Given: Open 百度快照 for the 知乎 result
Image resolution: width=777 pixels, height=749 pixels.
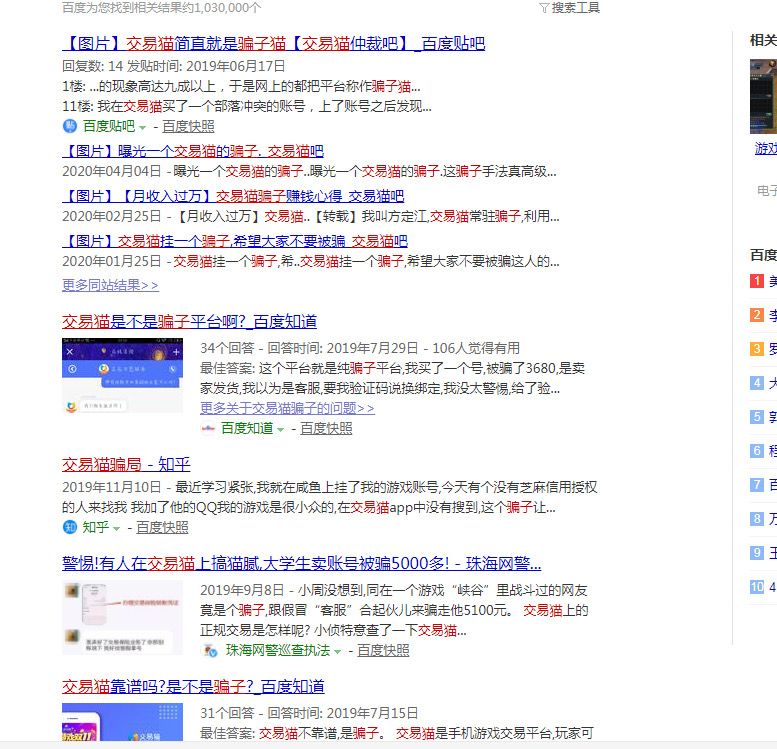Looking at the screenshot, I should click(x=163, y=527).
